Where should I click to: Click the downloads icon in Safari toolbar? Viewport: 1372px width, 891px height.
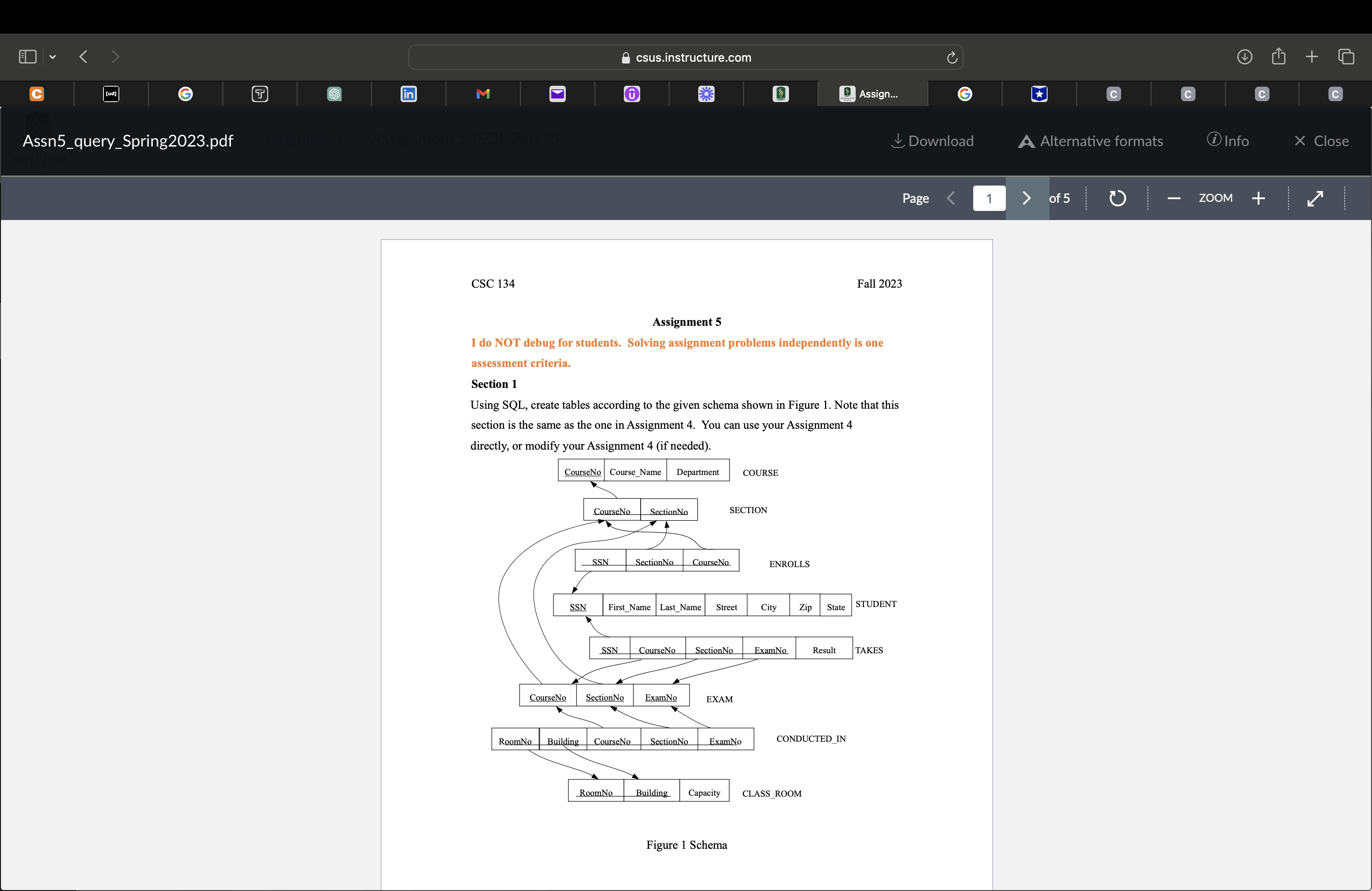(1244, 56)
